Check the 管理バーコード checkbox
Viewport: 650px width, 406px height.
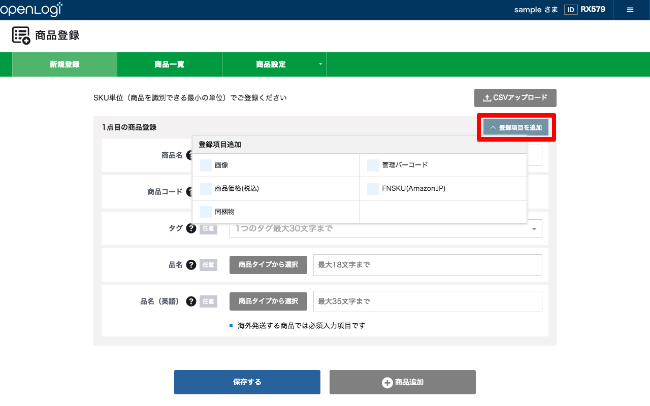pyautogui.click(x=373, y=165)
